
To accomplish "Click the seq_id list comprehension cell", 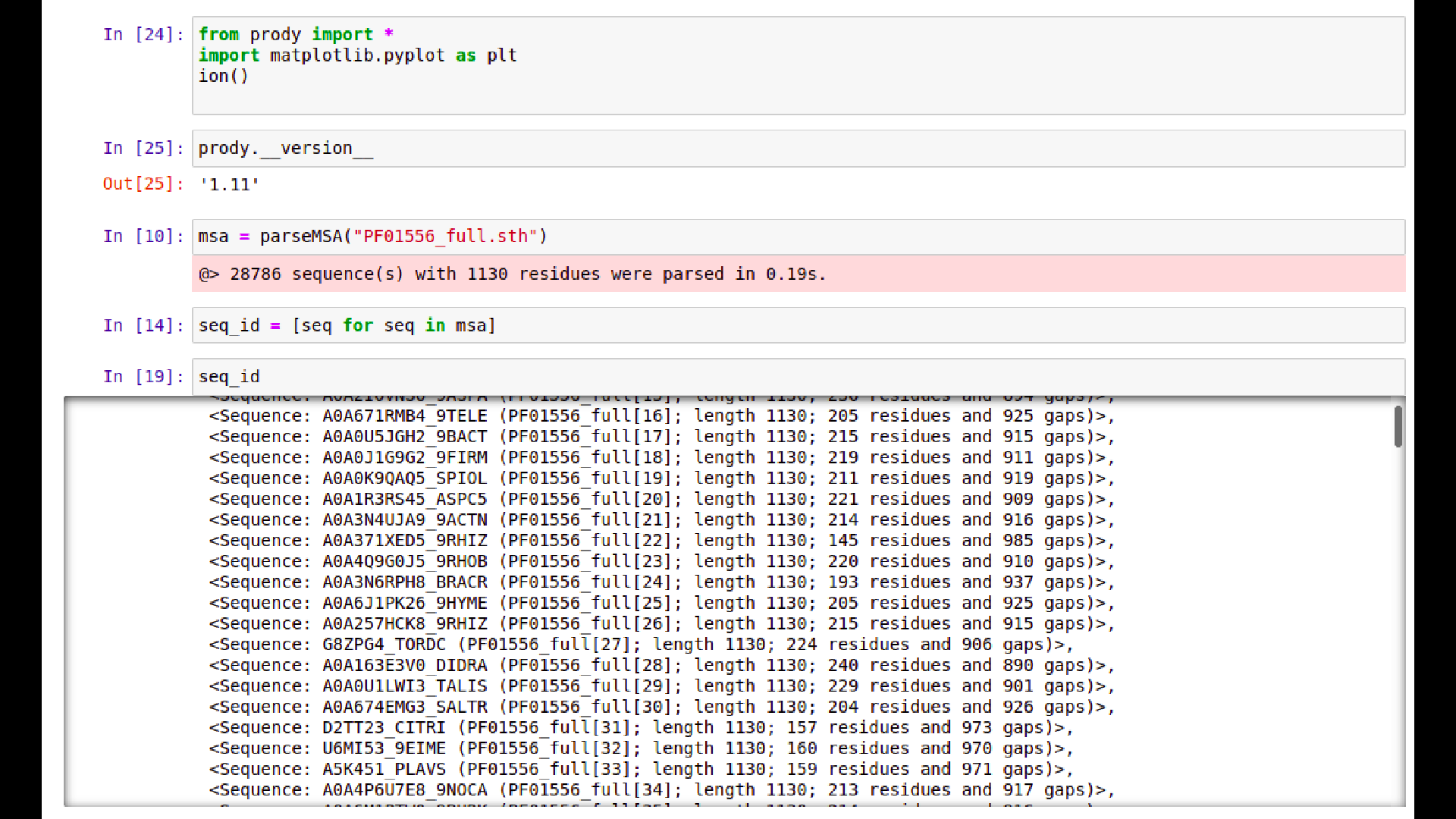I will point(531,325).
